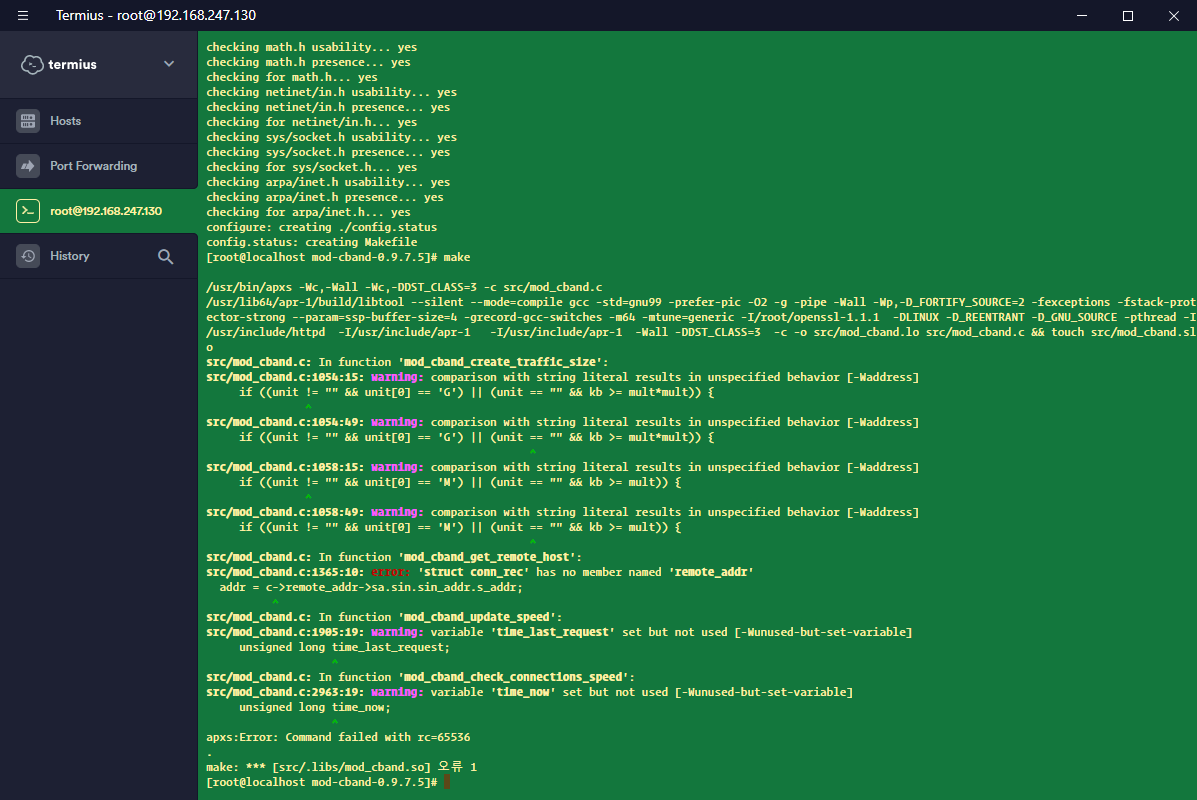The height and width of the screenshot is (800, 1197).
Task: Minimize the Termius window
Action: click(x=1081, y=16)
